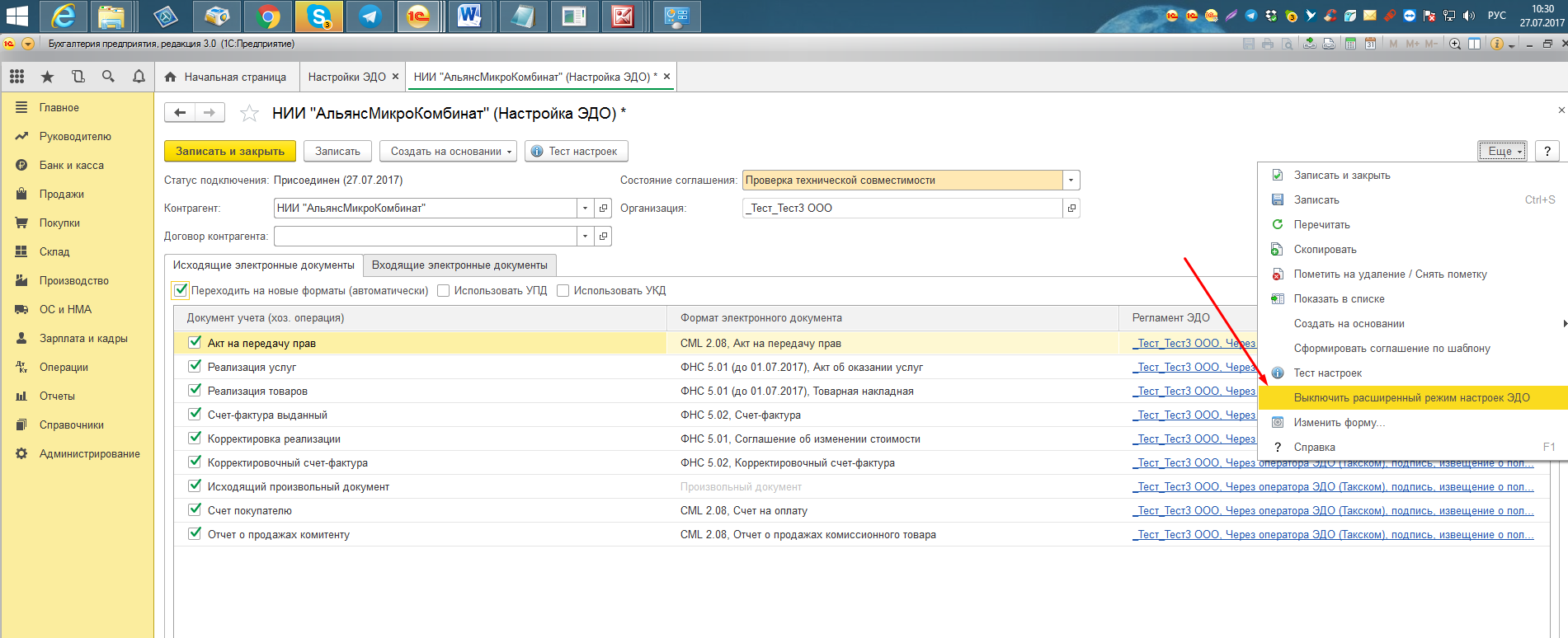This screenshot has height=638, width=1568.
Task: Expand the 'Состояние соглашения' dropdown
Action: click(1071, 181)
